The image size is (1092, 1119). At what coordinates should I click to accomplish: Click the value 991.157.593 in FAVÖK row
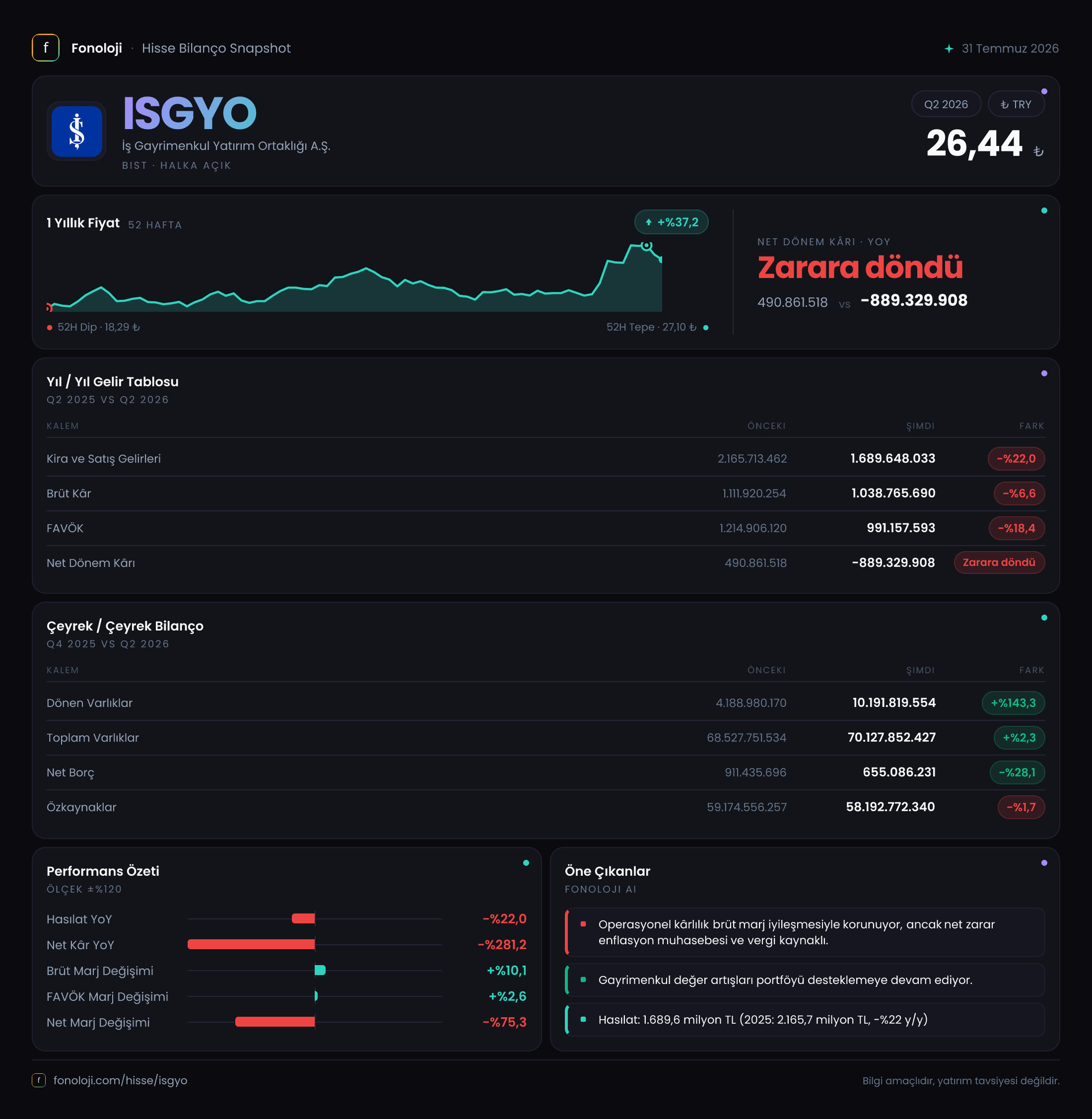click(x=900, y=528)
